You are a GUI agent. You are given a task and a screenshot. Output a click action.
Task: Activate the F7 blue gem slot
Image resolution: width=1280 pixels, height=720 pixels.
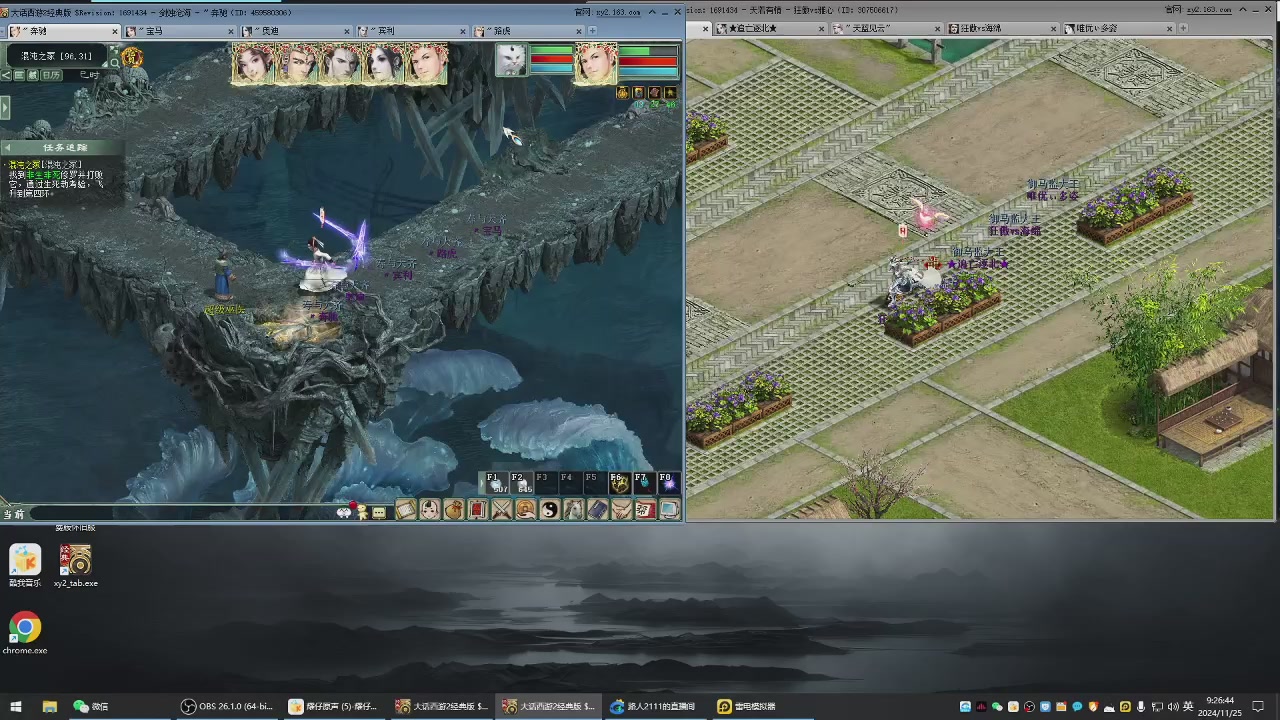pyautogui.click(x=644, y=483)
